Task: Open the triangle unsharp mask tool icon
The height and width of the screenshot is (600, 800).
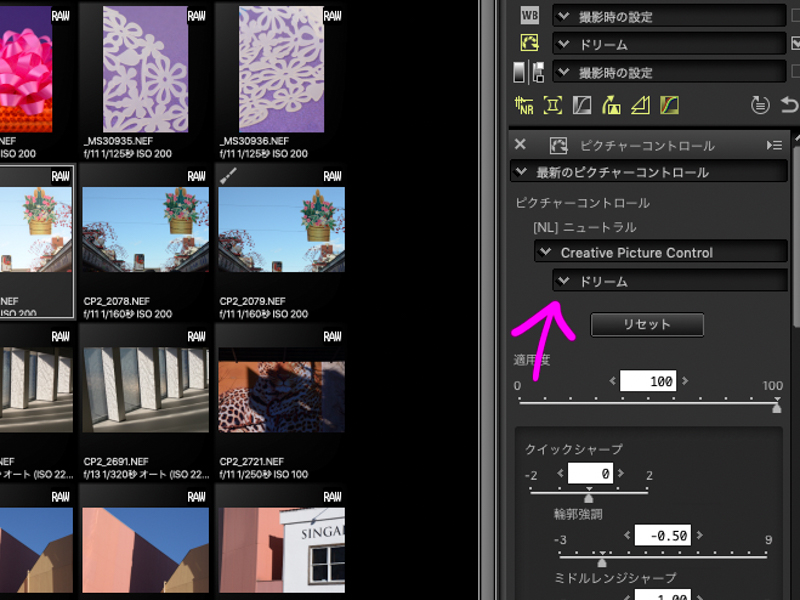Action: pyautogui.click(x=640, y=106)
